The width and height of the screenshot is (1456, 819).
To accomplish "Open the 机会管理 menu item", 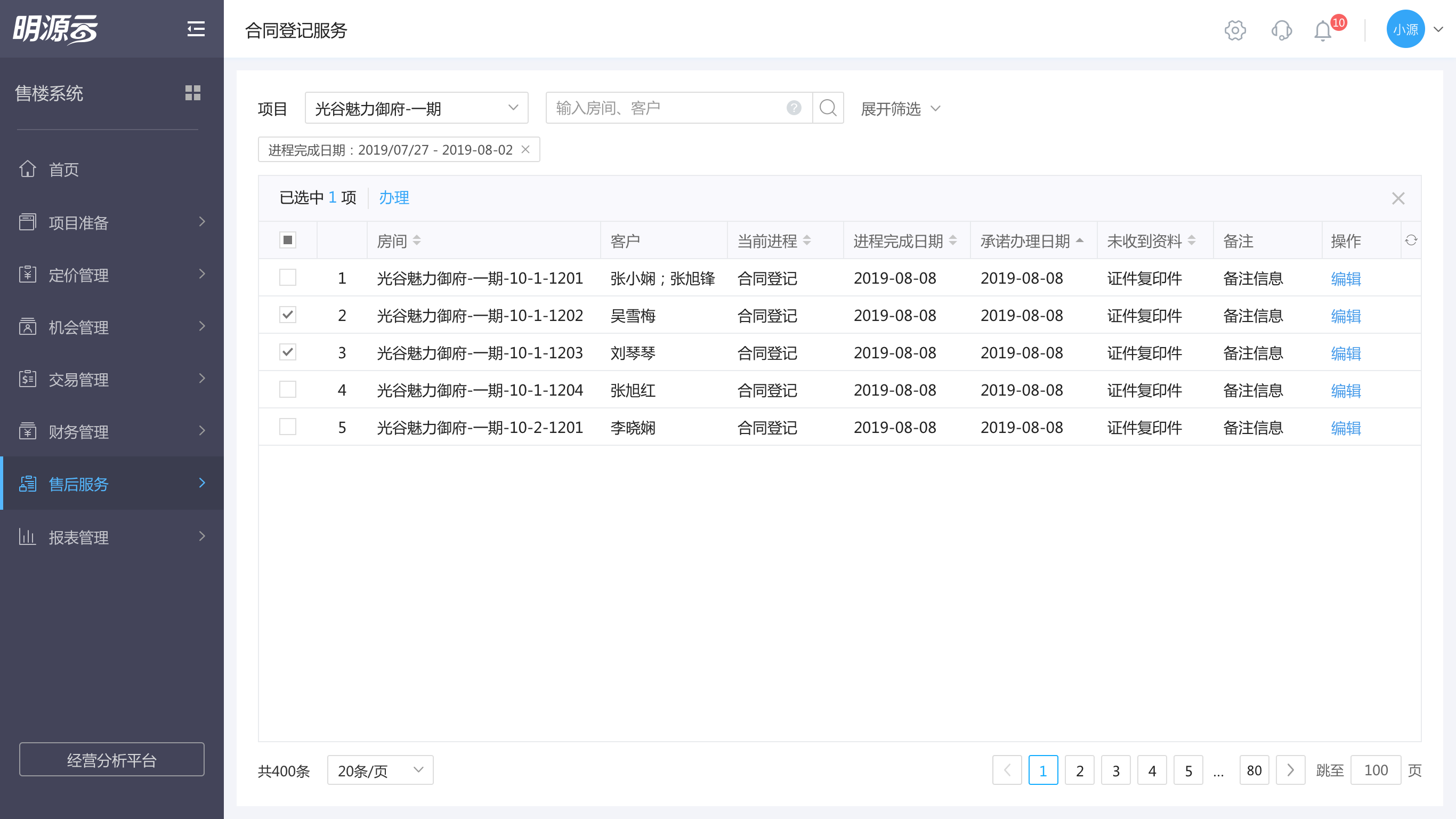I will [x=112, y=327].
